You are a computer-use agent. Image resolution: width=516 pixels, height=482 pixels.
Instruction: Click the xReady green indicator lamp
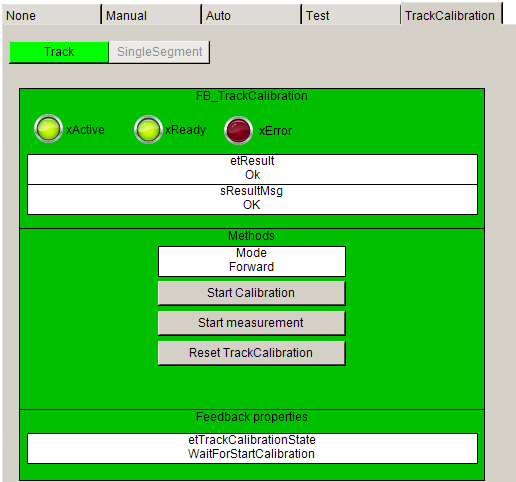pos(148,129)
